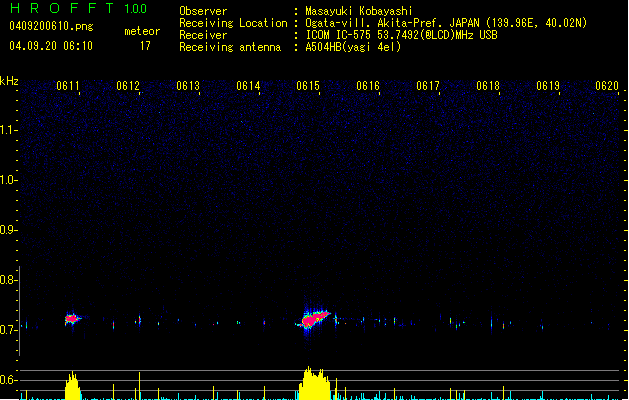Click the yellow intensity peak under 0611

pyautogui.click(x=73, y=386)
